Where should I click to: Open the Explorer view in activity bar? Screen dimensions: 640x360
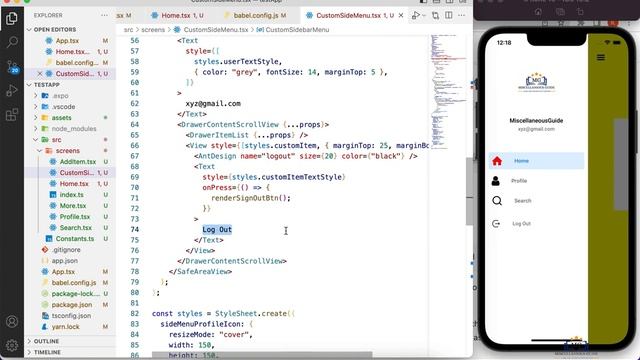12,18
